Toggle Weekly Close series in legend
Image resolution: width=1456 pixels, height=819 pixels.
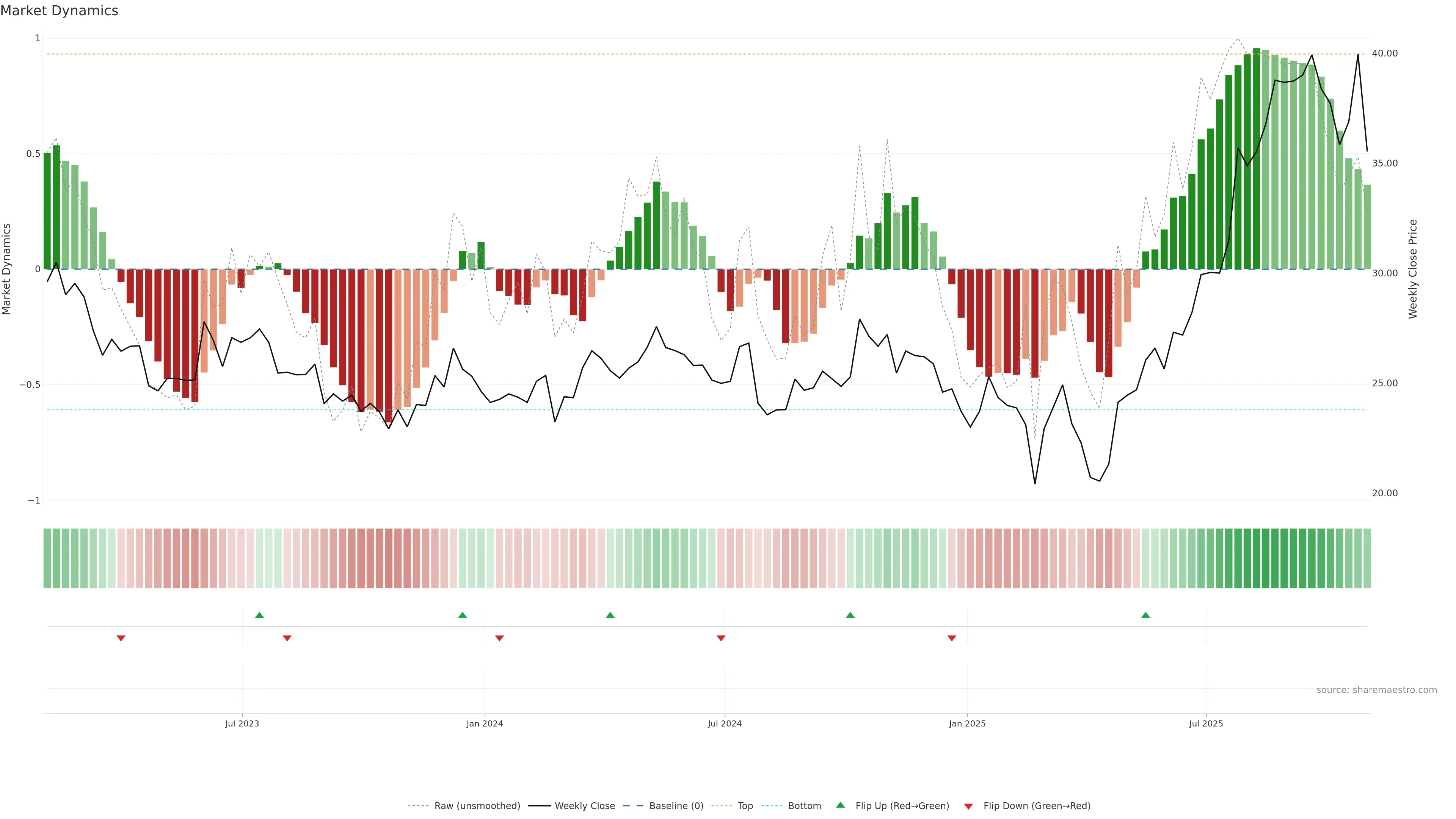(584, 806)
